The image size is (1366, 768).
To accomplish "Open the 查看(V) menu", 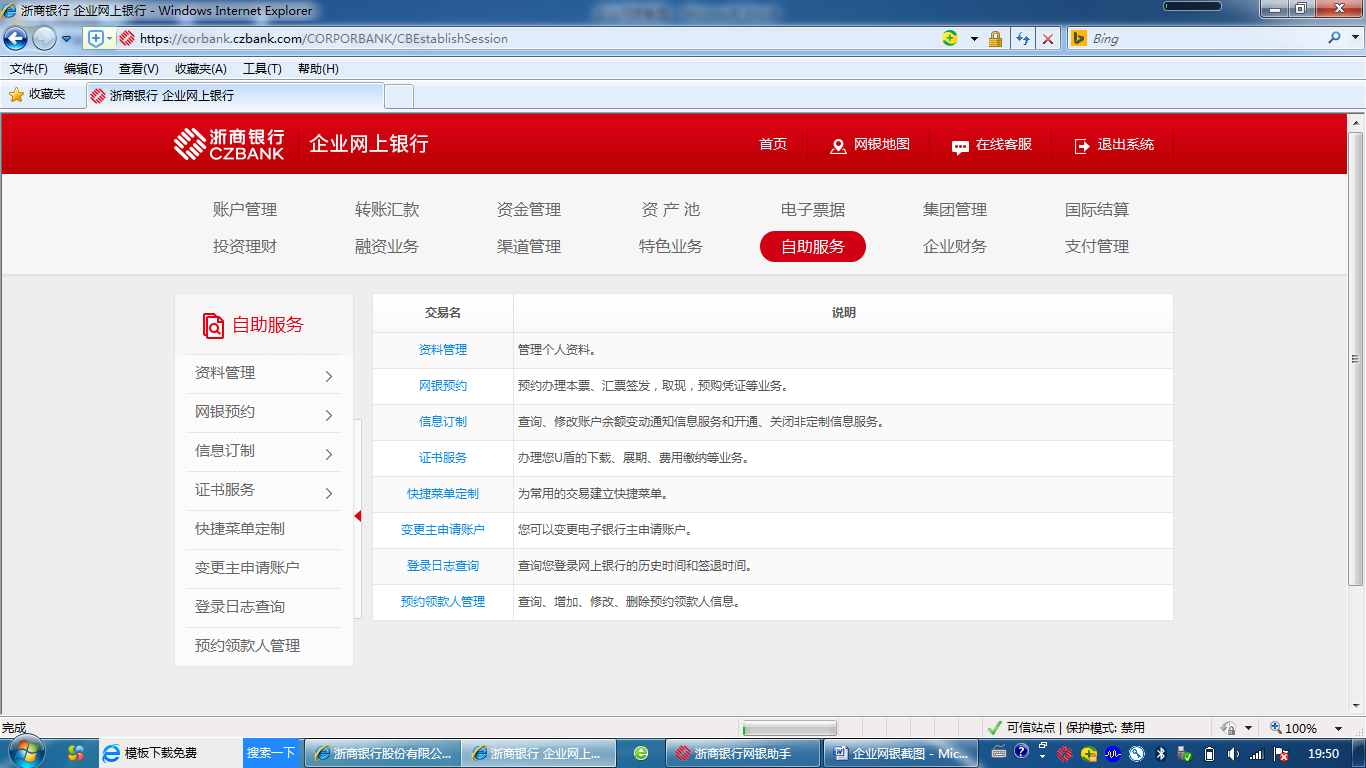I will pyautogui.click(x=138, y=69).
